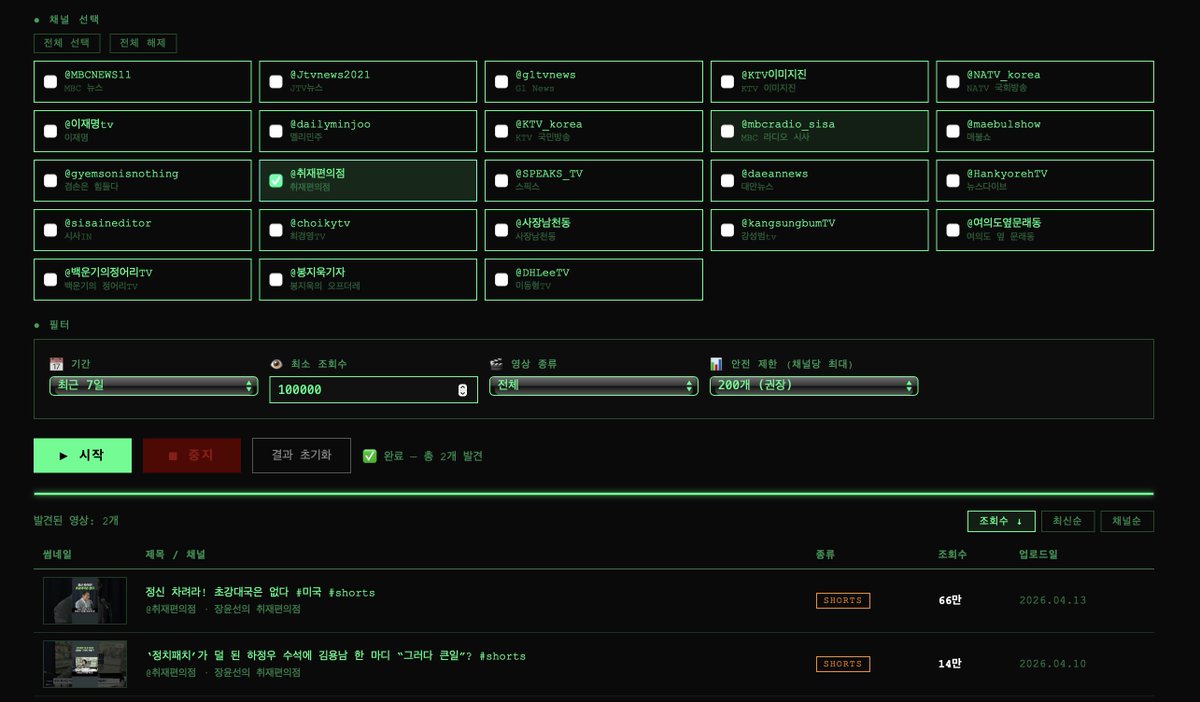Click the 최소 조회수 input field

coord(373,390)
